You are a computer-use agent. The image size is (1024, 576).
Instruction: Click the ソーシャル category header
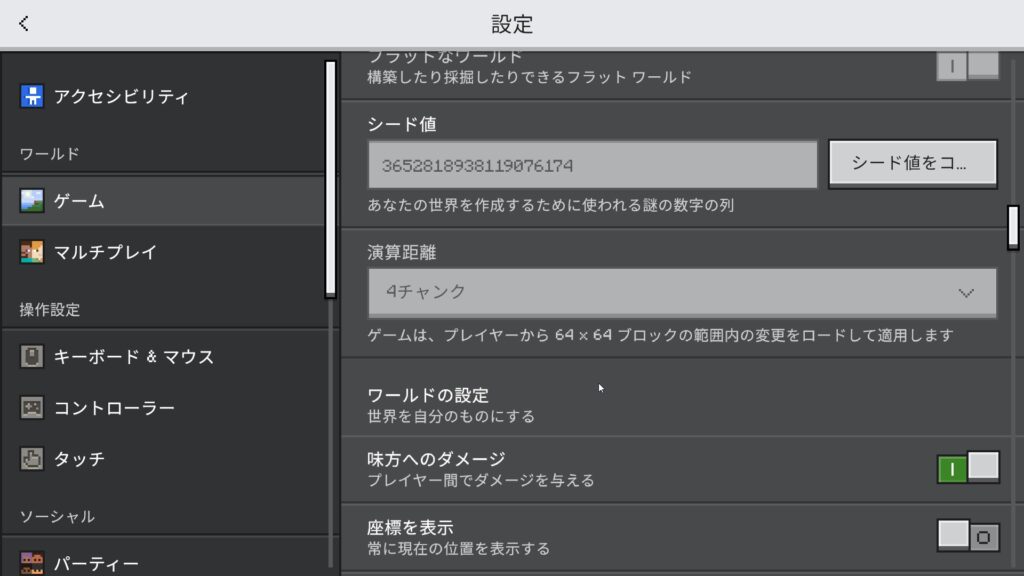(x=57, y=517)
